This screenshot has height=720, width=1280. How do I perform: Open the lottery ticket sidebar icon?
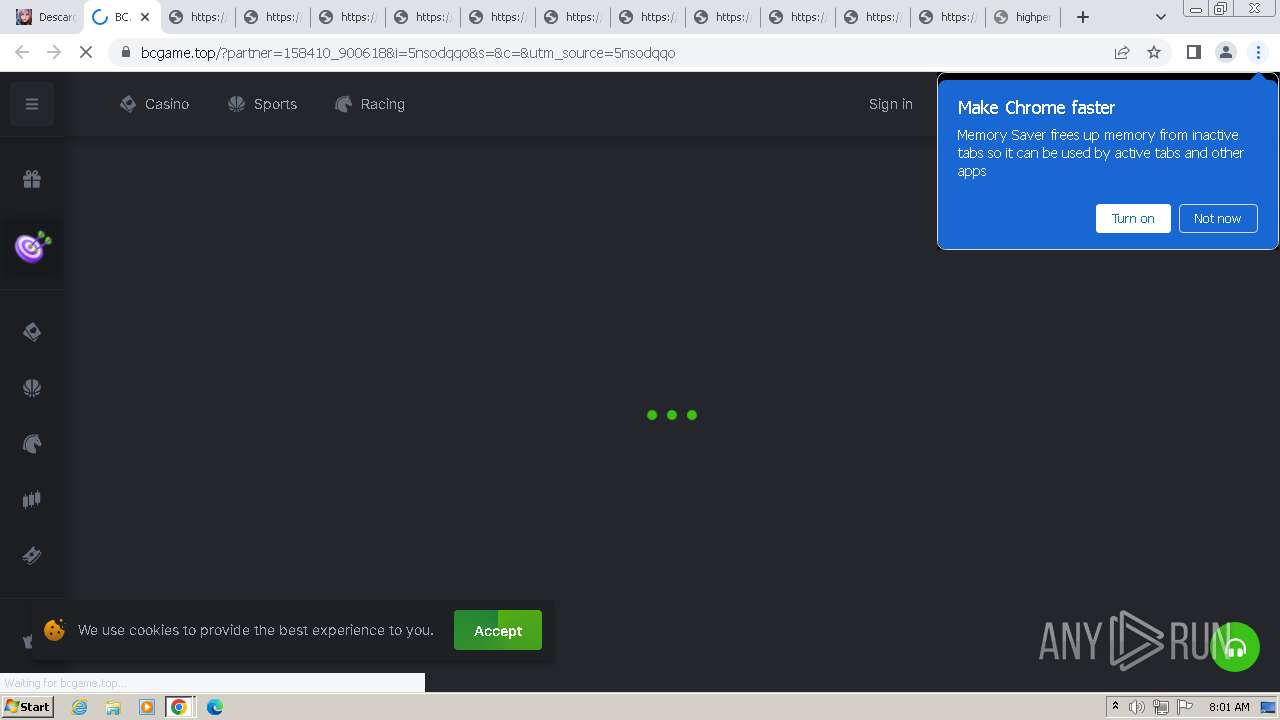pos(32,555)
